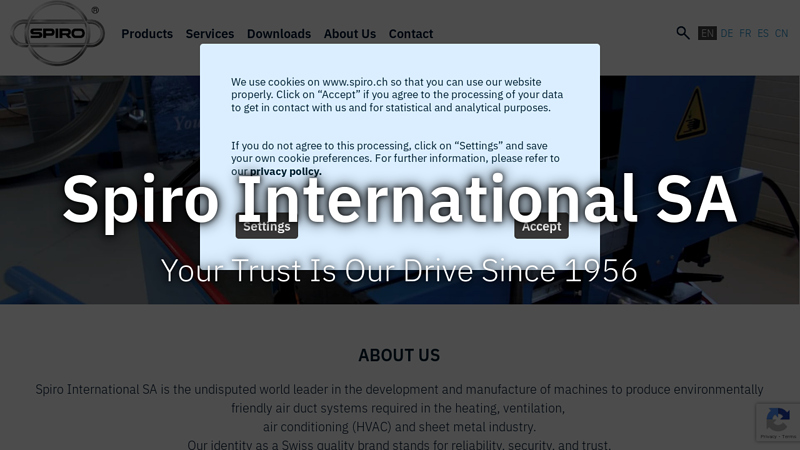The image size is (800, 450).
Task: Switch language to CN
Action: 781,33
